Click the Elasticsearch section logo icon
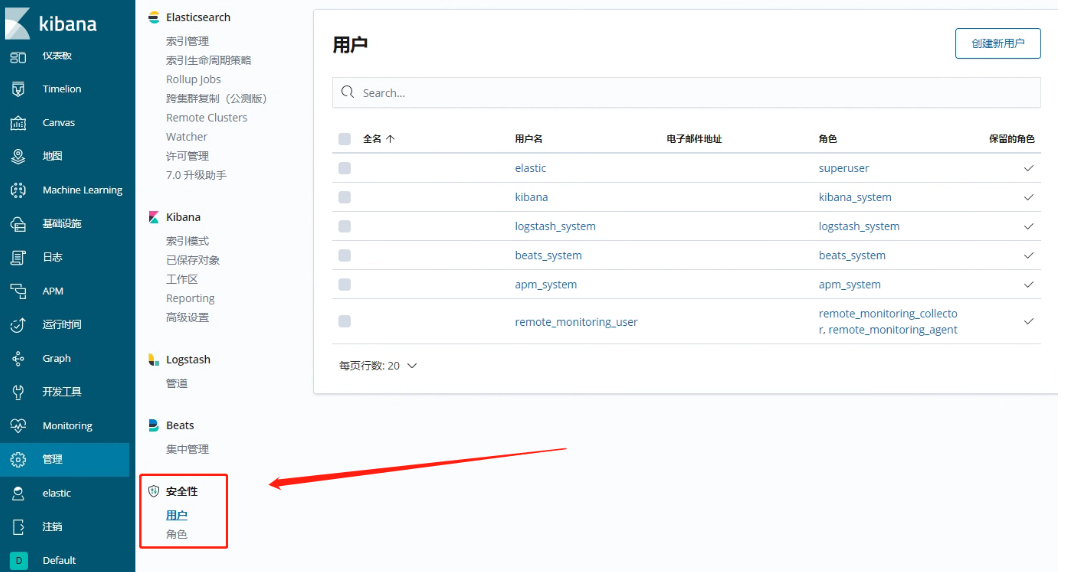Image resolution: width=1070 pixels, height=572 pixels. coord(154,17)
